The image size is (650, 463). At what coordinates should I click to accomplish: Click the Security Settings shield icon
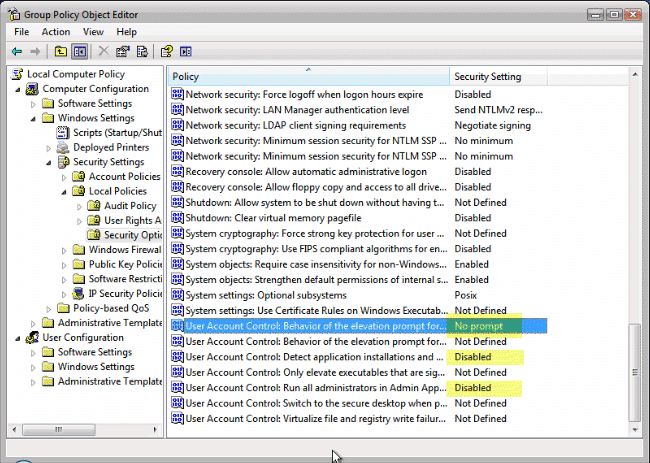coord(63,162)
